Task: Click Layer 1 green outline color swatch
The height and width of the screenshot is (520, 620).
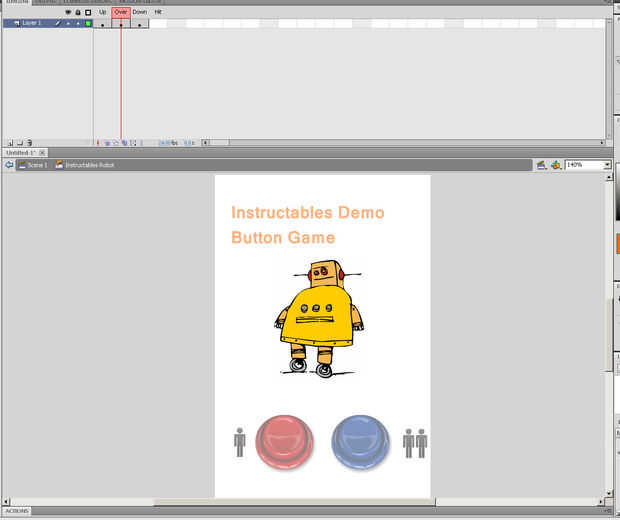Action: [x=88, y=22]
